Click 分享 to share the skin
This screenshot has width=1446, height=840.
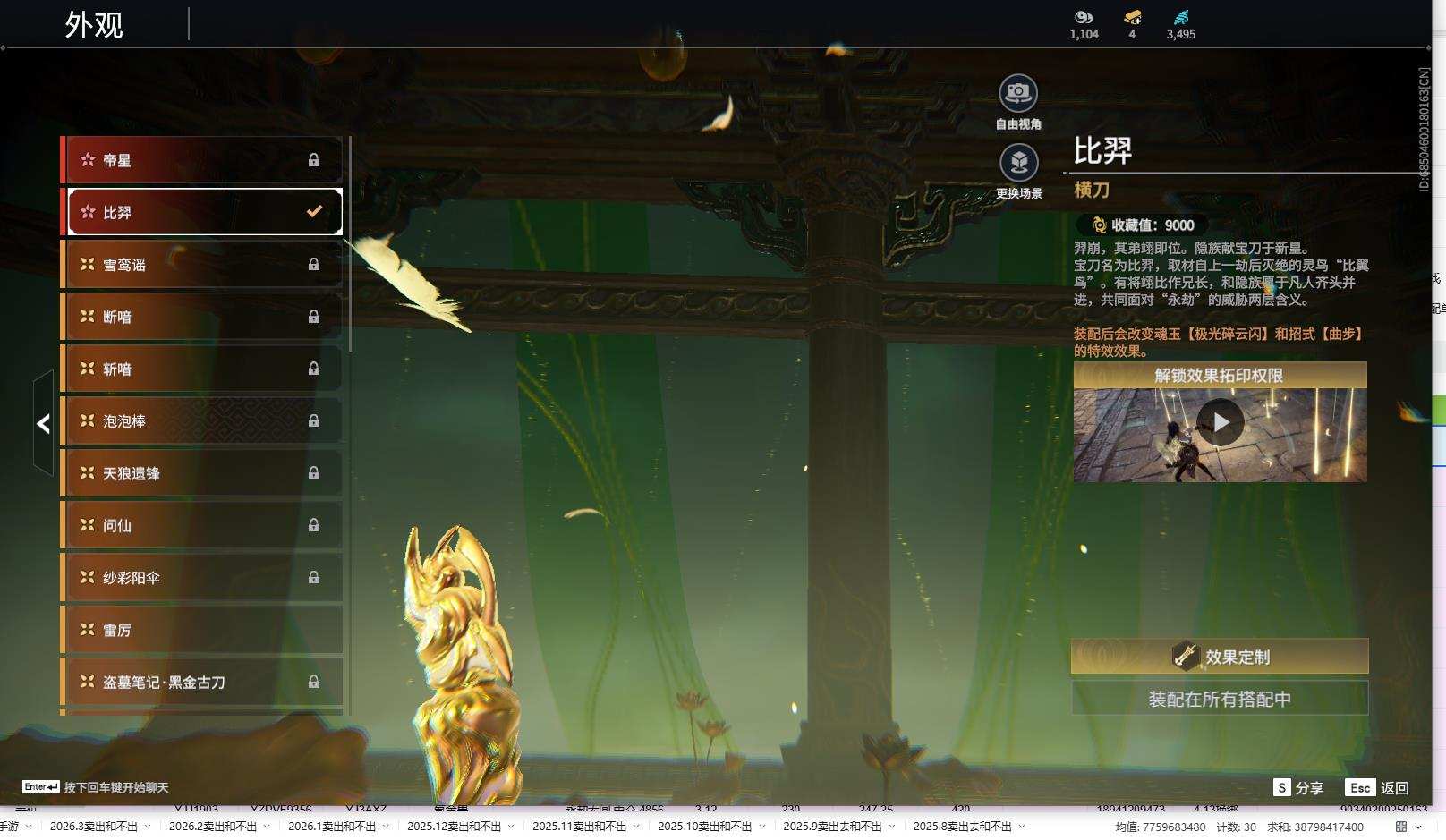[x=1309, y=788]
